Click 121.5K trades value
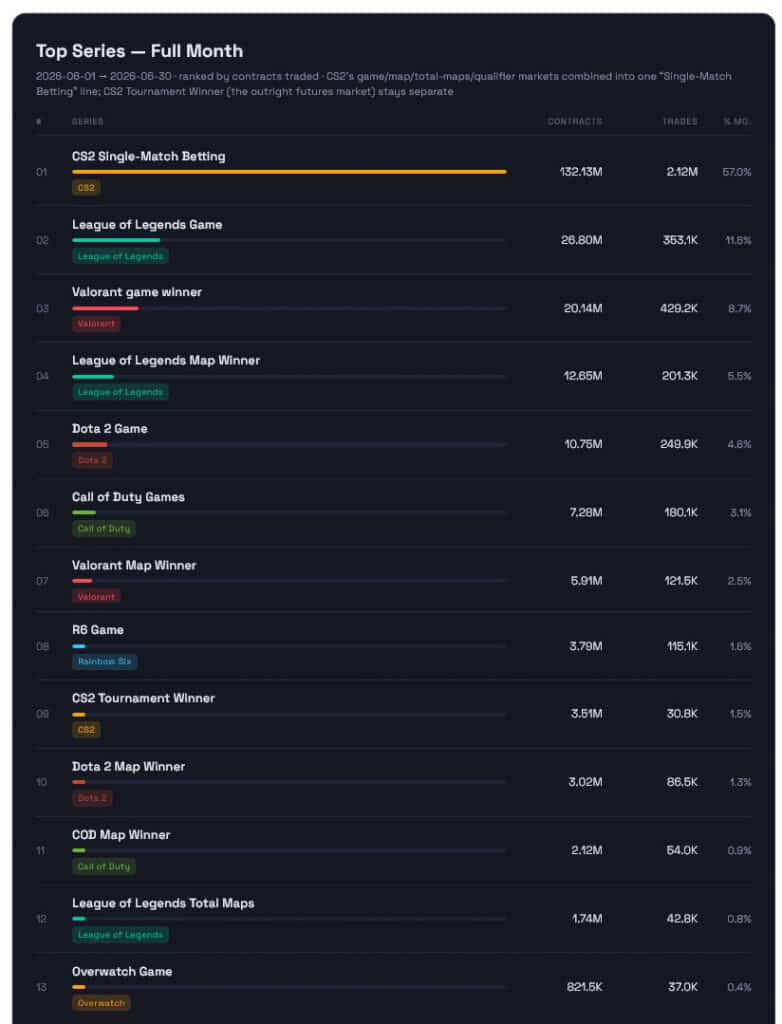The width and height of the screenshot is (782, 1024). tap(681, 581)
